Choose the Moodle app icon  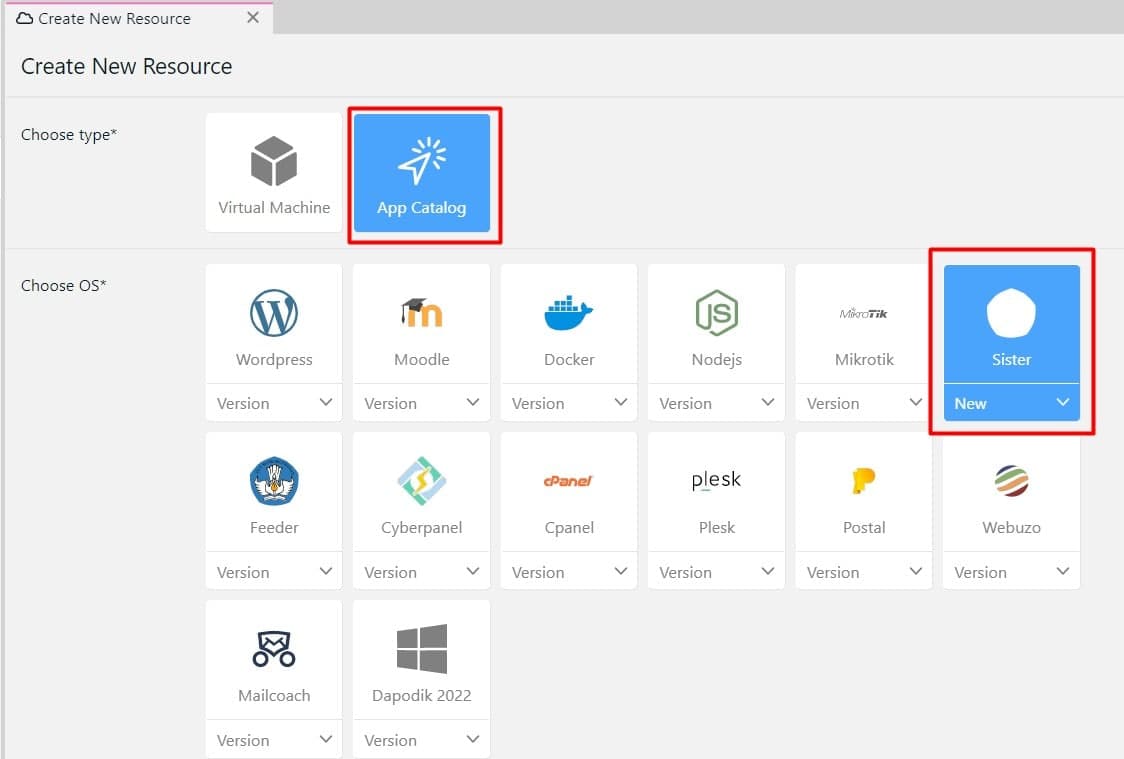pyautogui.click(x=421, y=314)
